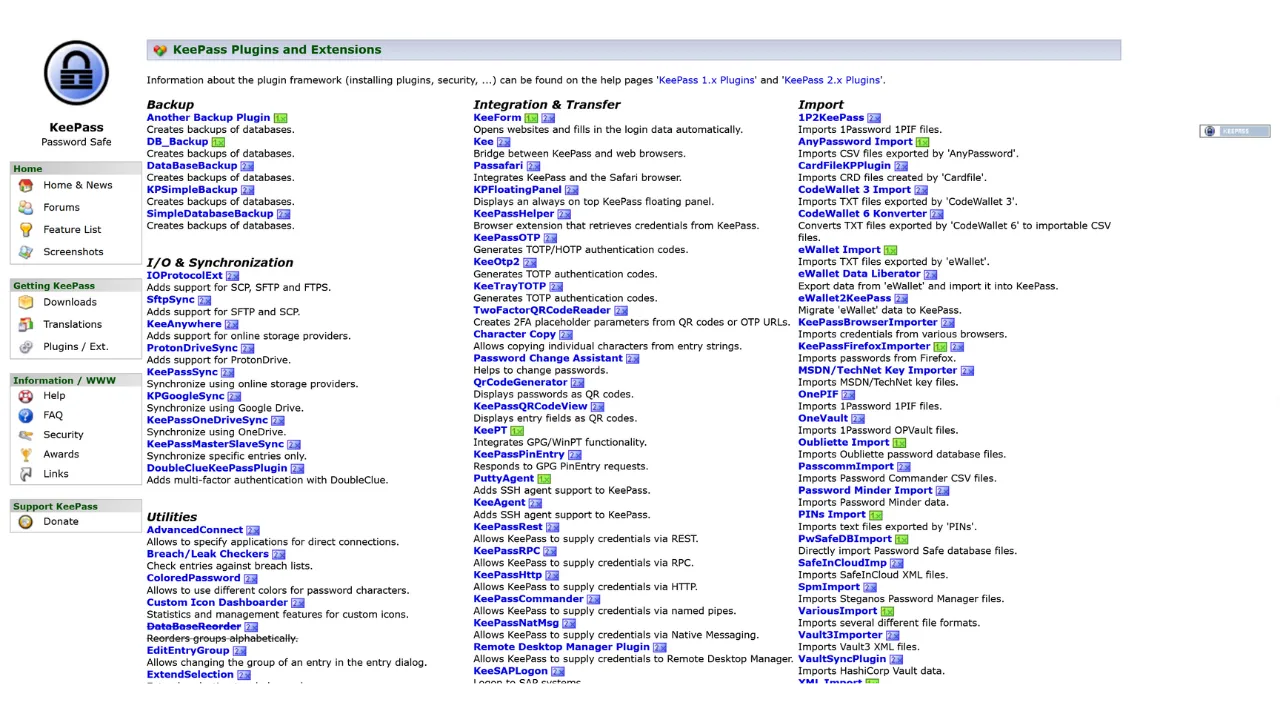The height and width of the screenshot is (714, 1280).
Task: Click the Home & News house icon
Action: [x=25, y=185]
